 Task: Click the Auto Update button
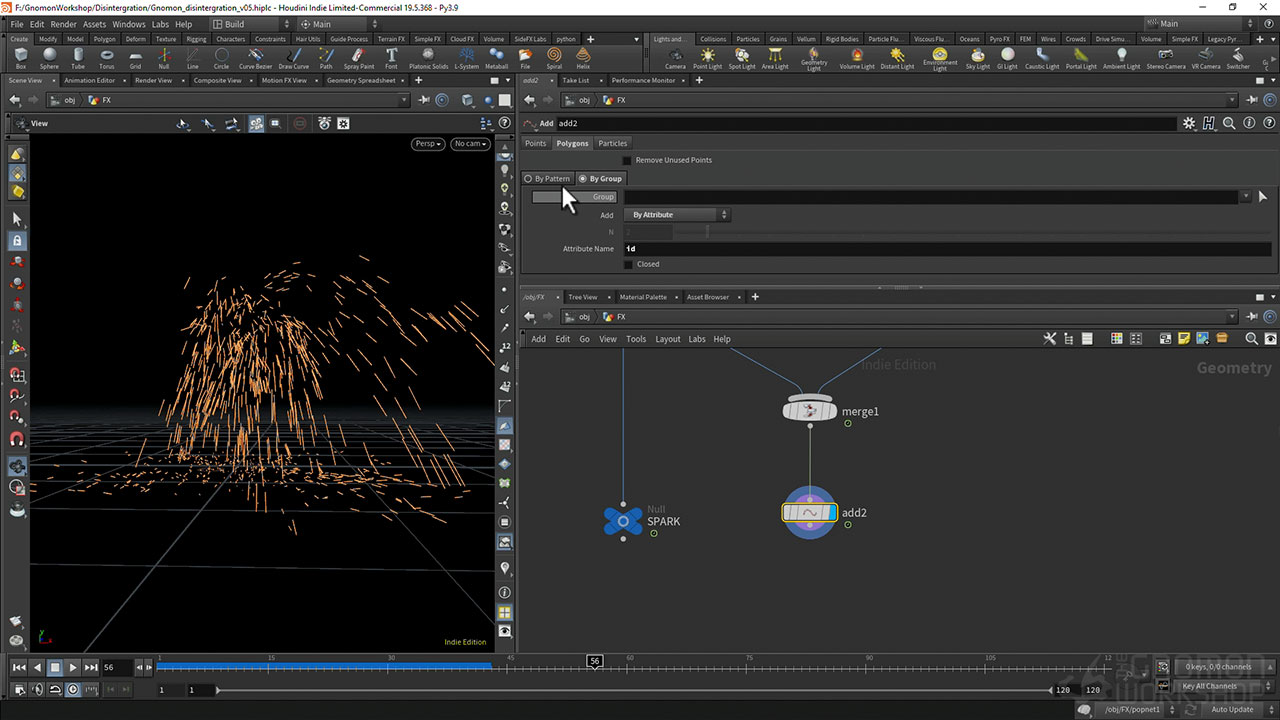(1232, 709)
